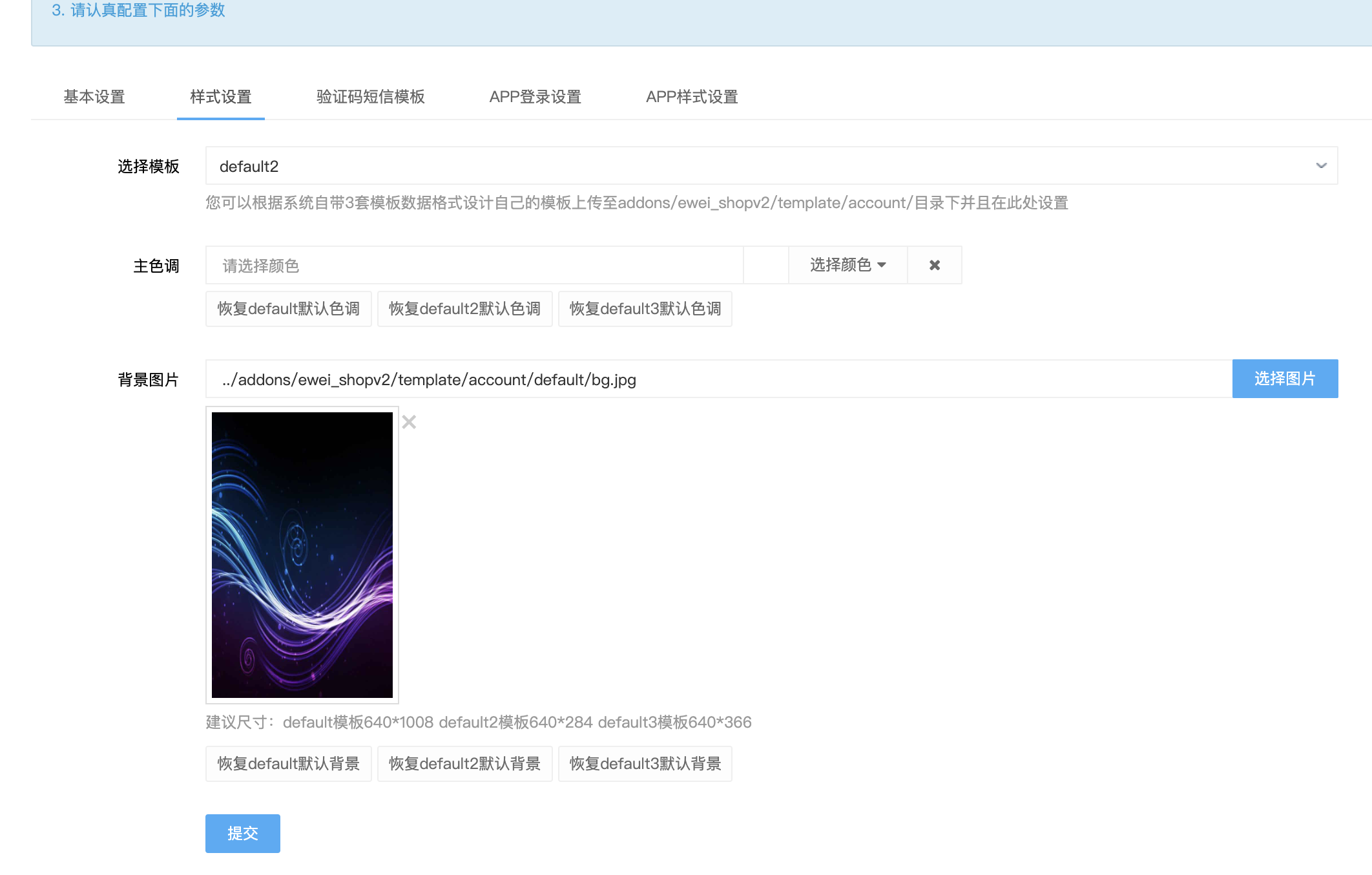Switch to the 基本设置 tab
The image size is (1372, 875).
pyautogui.click(x=94, y=97)
